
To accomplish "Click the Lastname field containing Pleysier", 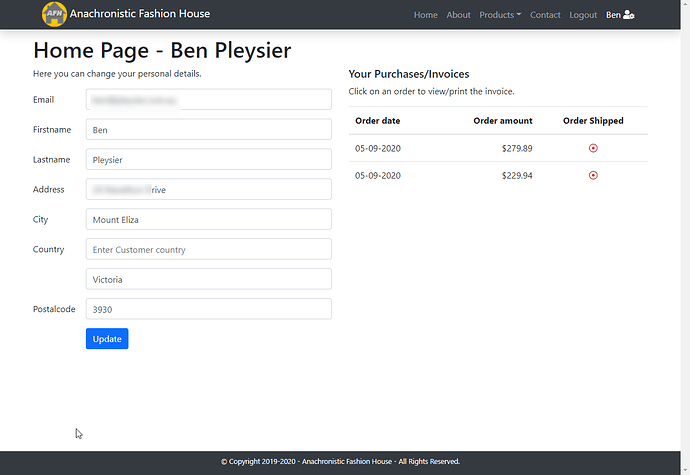I will tap(209, 159).
